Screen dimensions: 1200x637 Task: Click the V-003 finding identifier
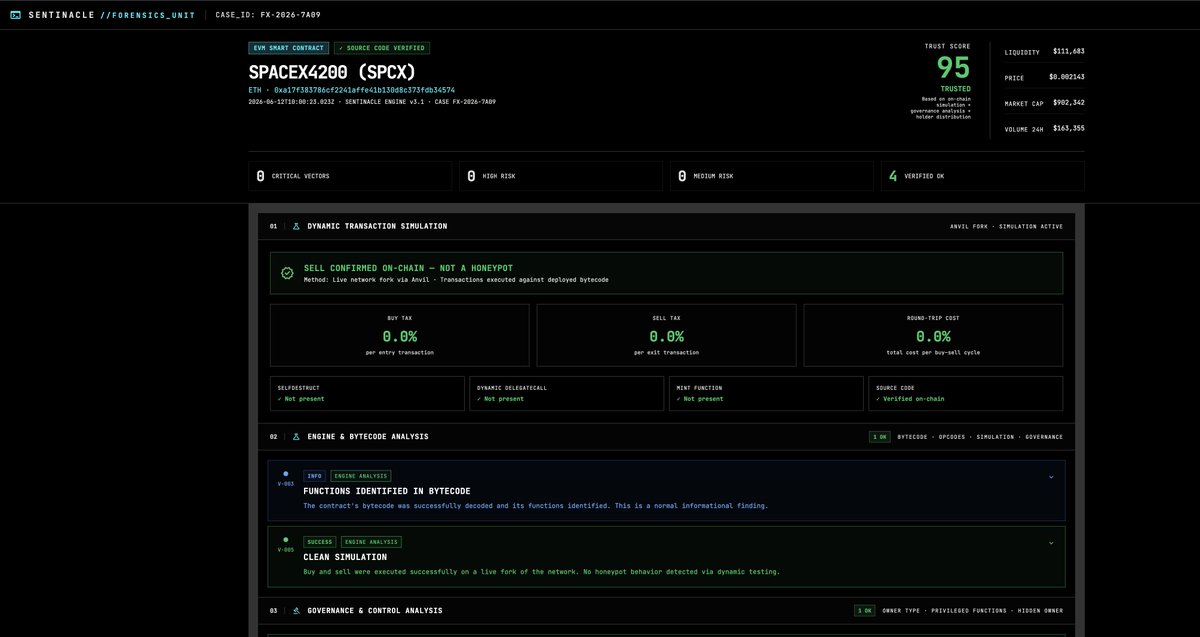[x=286, y=484]
